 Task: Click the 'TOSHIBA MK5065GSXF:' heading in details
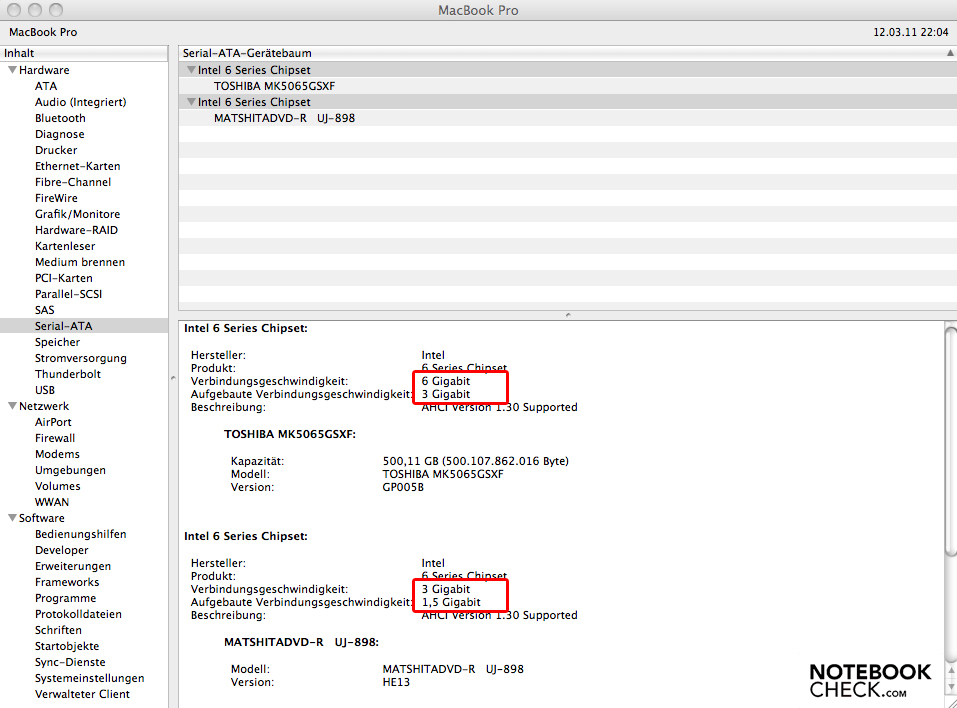point(290,434)
